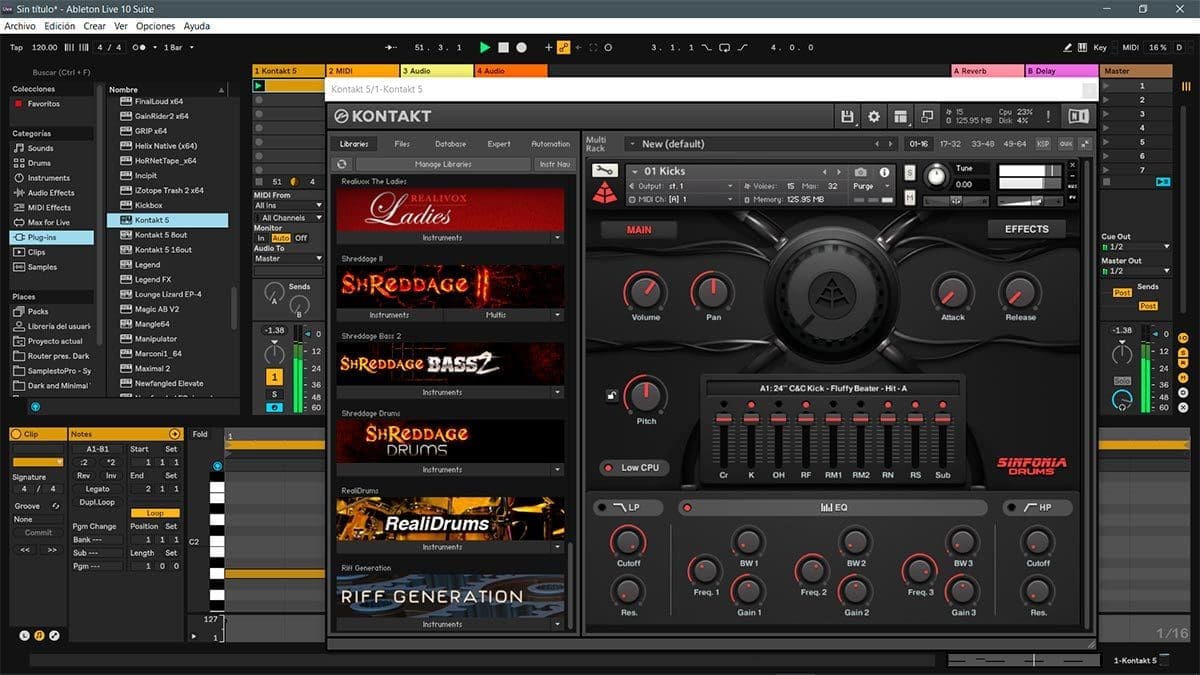This screenshot has width=1200, height=675.
Task: Click the Tap tempo button
Action: (16, 47)
